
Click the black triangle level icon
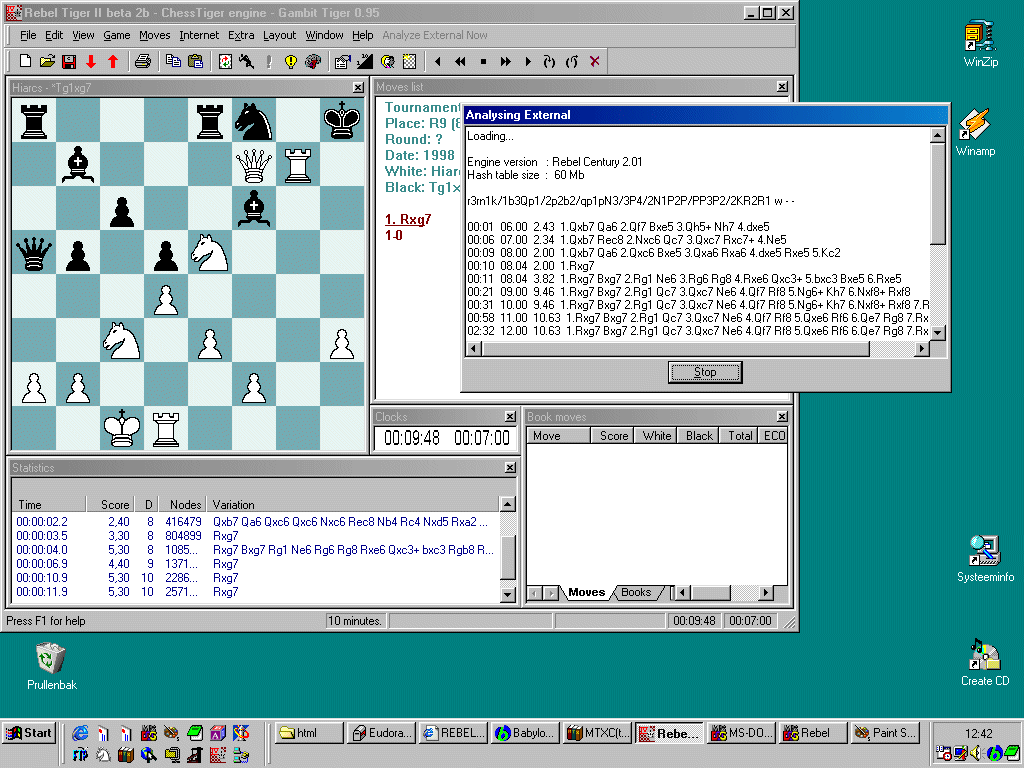364,61
